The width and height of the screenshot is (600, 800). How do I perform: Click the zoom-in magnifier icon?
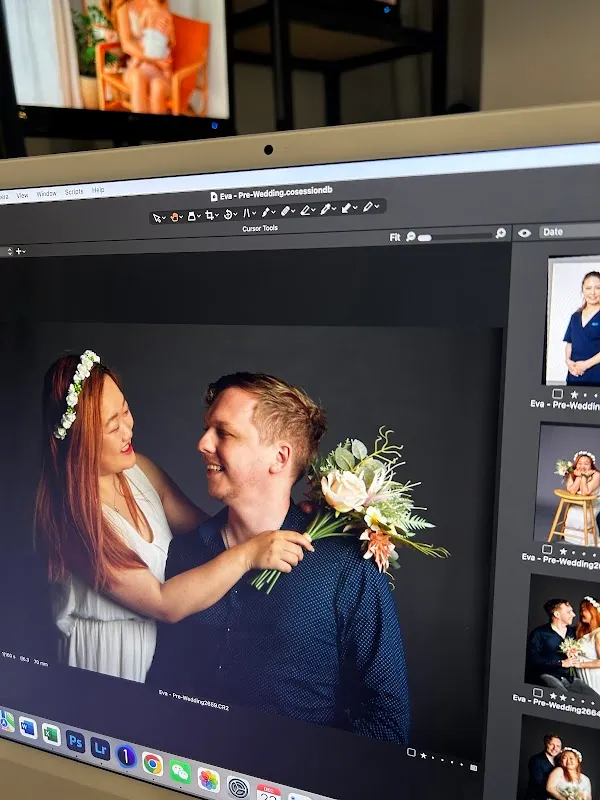501,233
